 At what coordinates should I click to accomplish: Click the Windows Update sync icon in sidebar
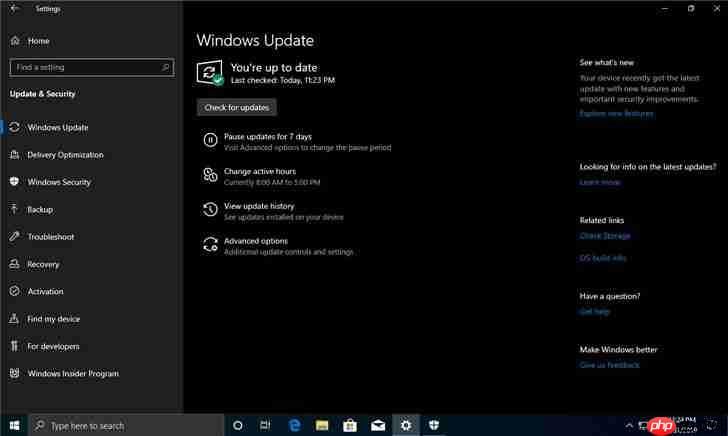pyautogui.click(x=14, y=127)
